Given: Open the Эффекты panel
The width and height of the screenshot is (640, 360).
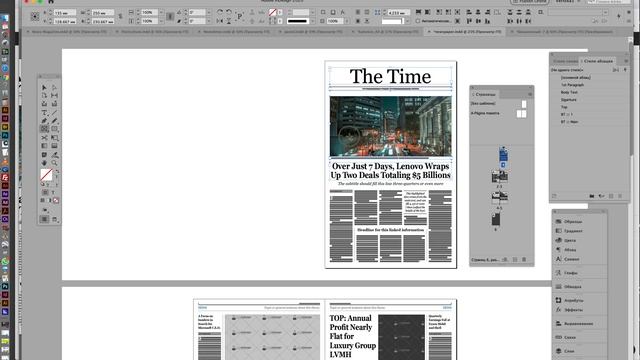Looking at the screenshot, I should (x=569, y=310).
